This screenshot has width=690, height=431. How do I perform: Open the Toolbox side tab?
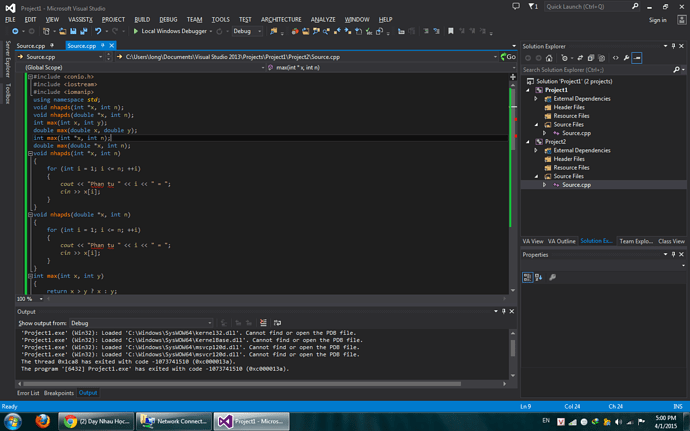coord(7,93)
